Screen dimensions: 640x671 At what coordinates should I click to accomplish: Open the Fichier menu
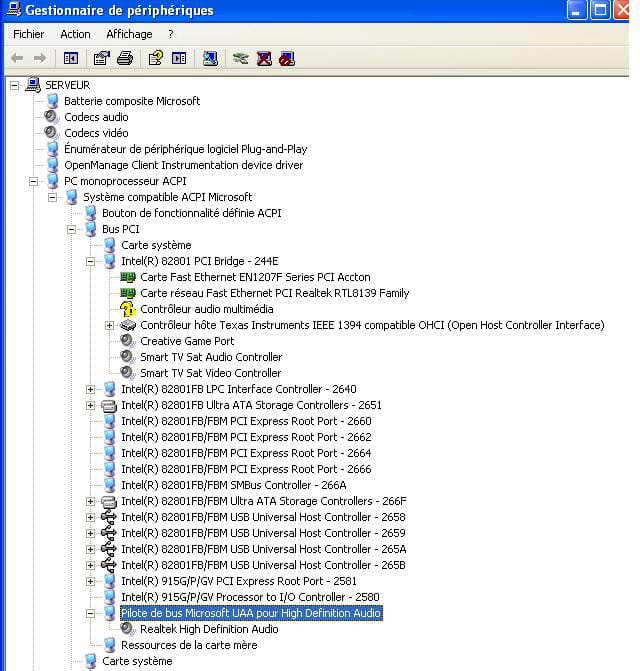[29, 34]
